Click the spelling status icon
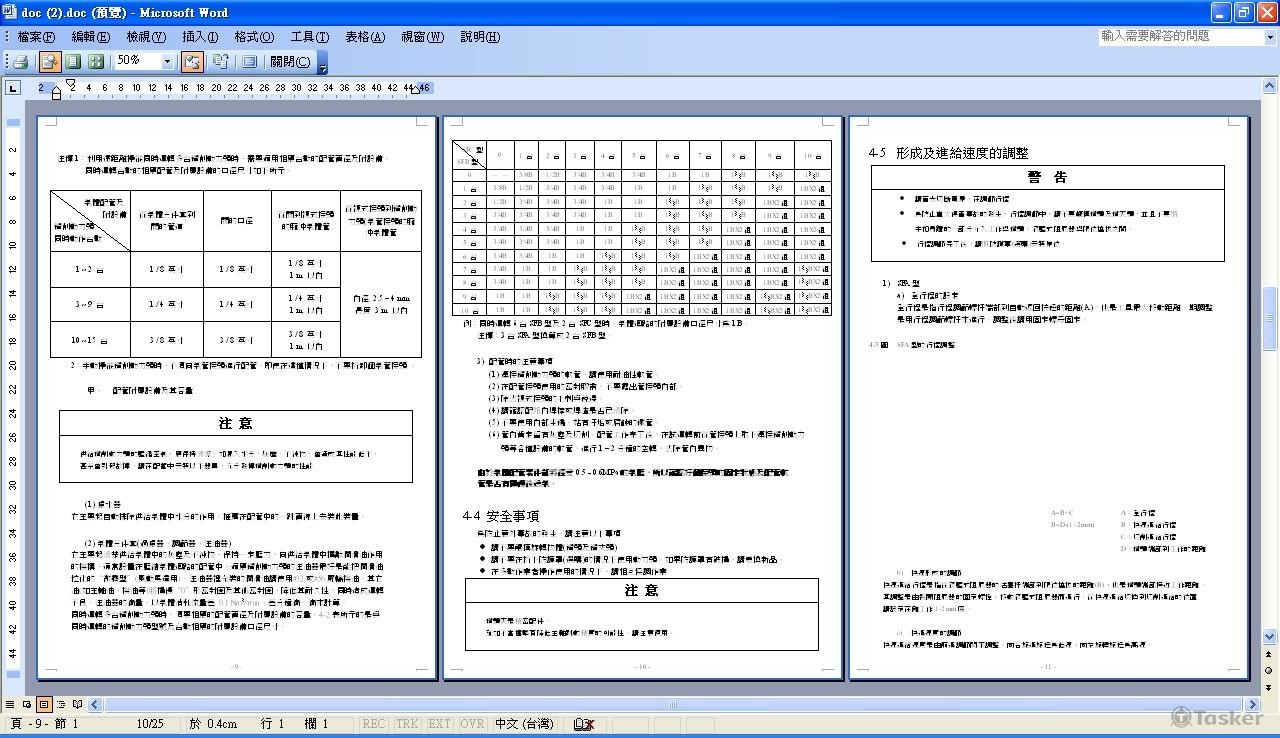Image resolution: width=1280 pixels, height=738 pixels. (582, 725)
